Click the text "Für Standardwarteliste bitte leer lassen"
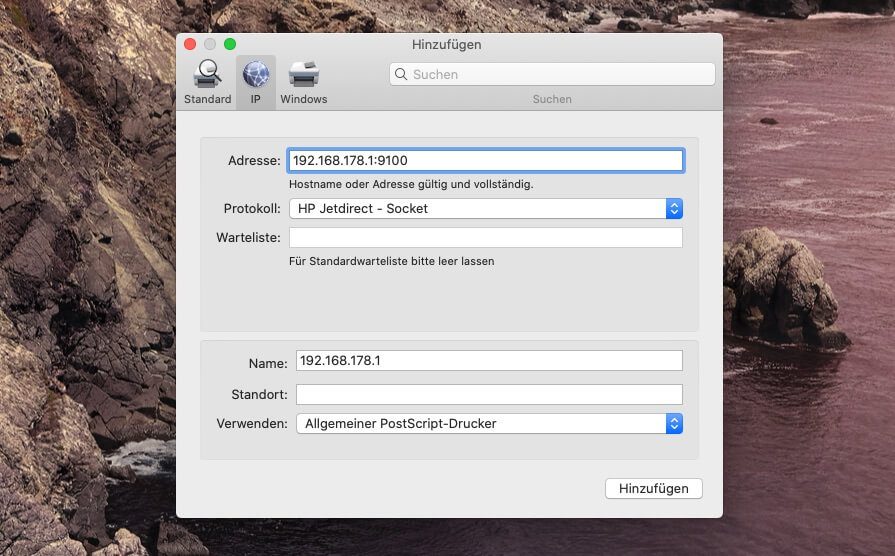 [x=392, y=261]
